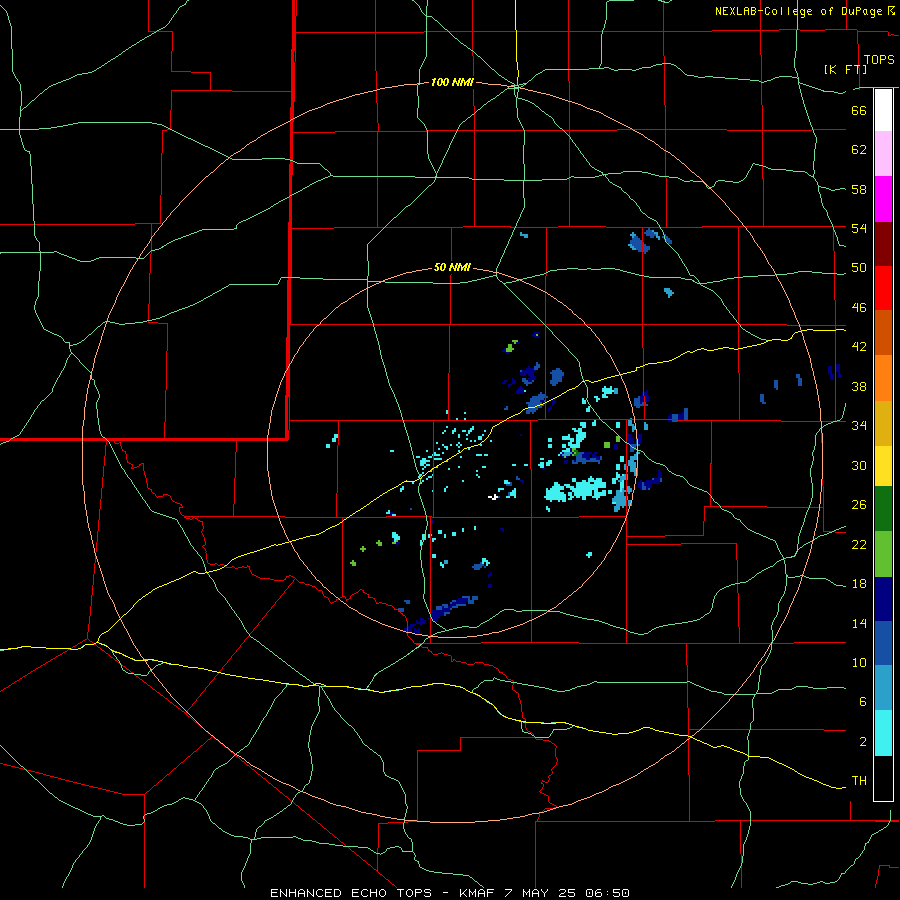Click legend value '6'

click(863, 702)
